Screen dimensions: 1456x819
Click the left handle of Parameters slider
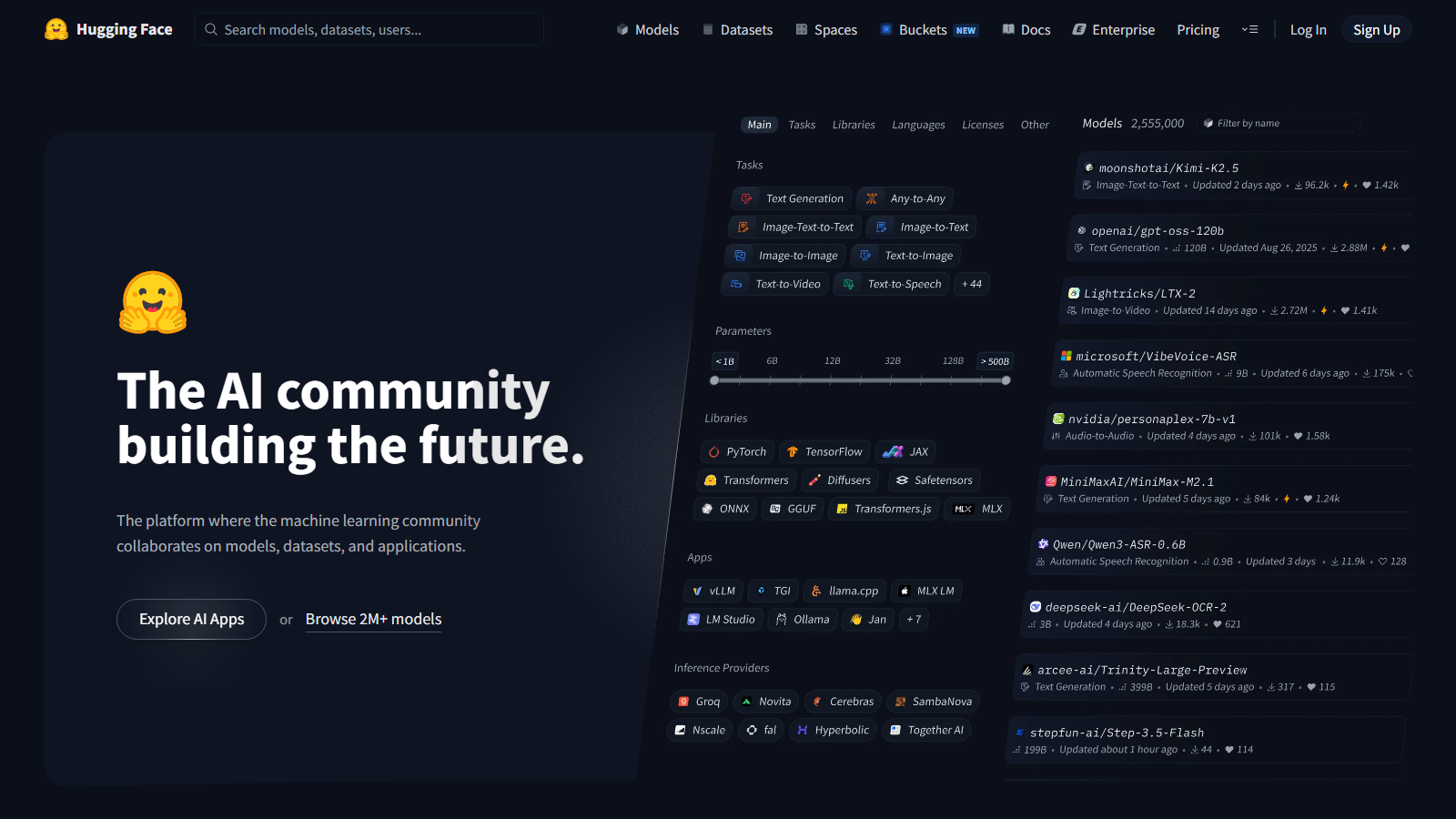tap(714, 380)
